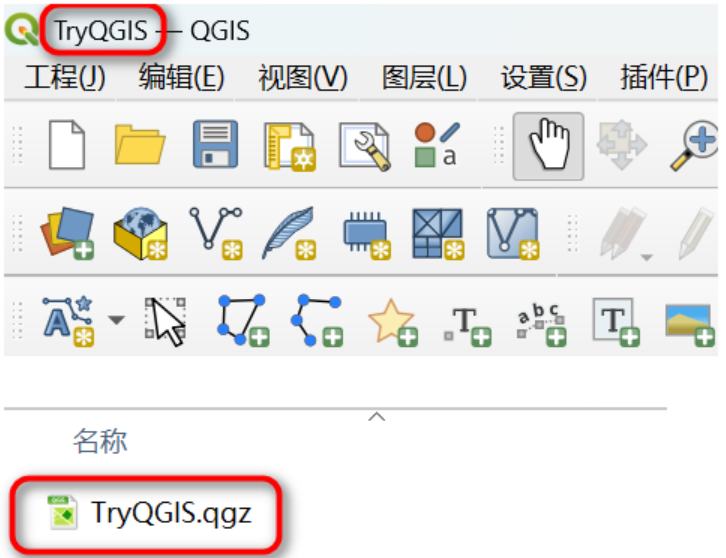Create a new virtual layer

coord(513,233)
